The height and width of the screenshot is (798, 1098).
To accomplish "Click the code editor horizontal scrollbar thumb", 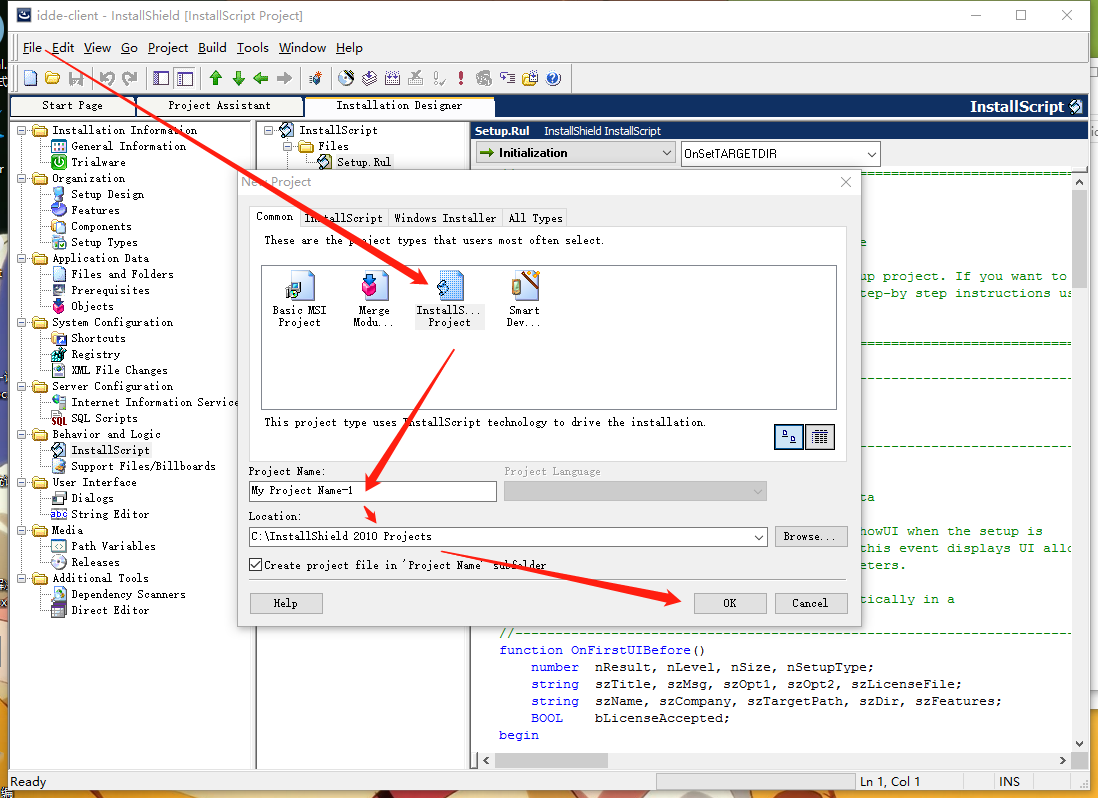I will [x=552, y=760].
